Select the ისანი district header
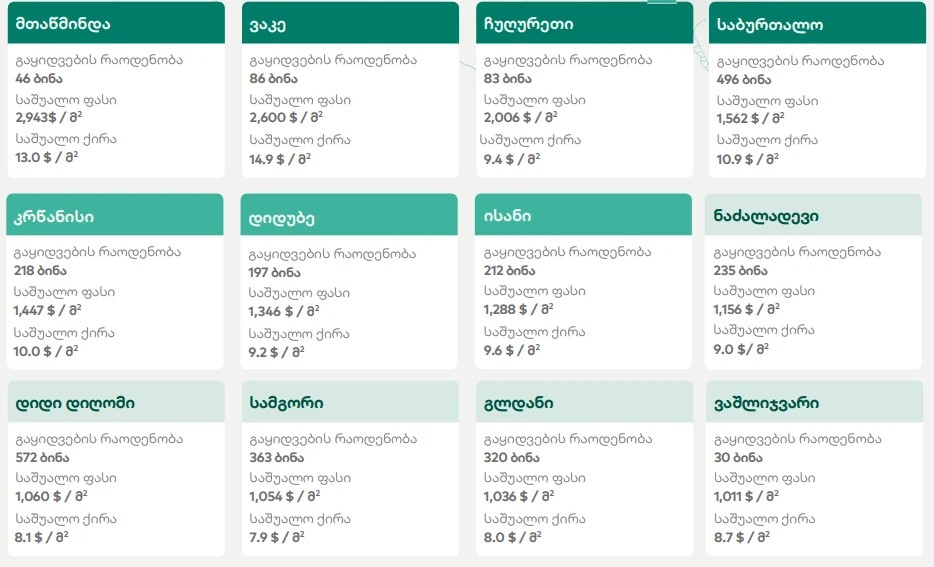Viewport: 934px width, 567px height. point(583,215)
